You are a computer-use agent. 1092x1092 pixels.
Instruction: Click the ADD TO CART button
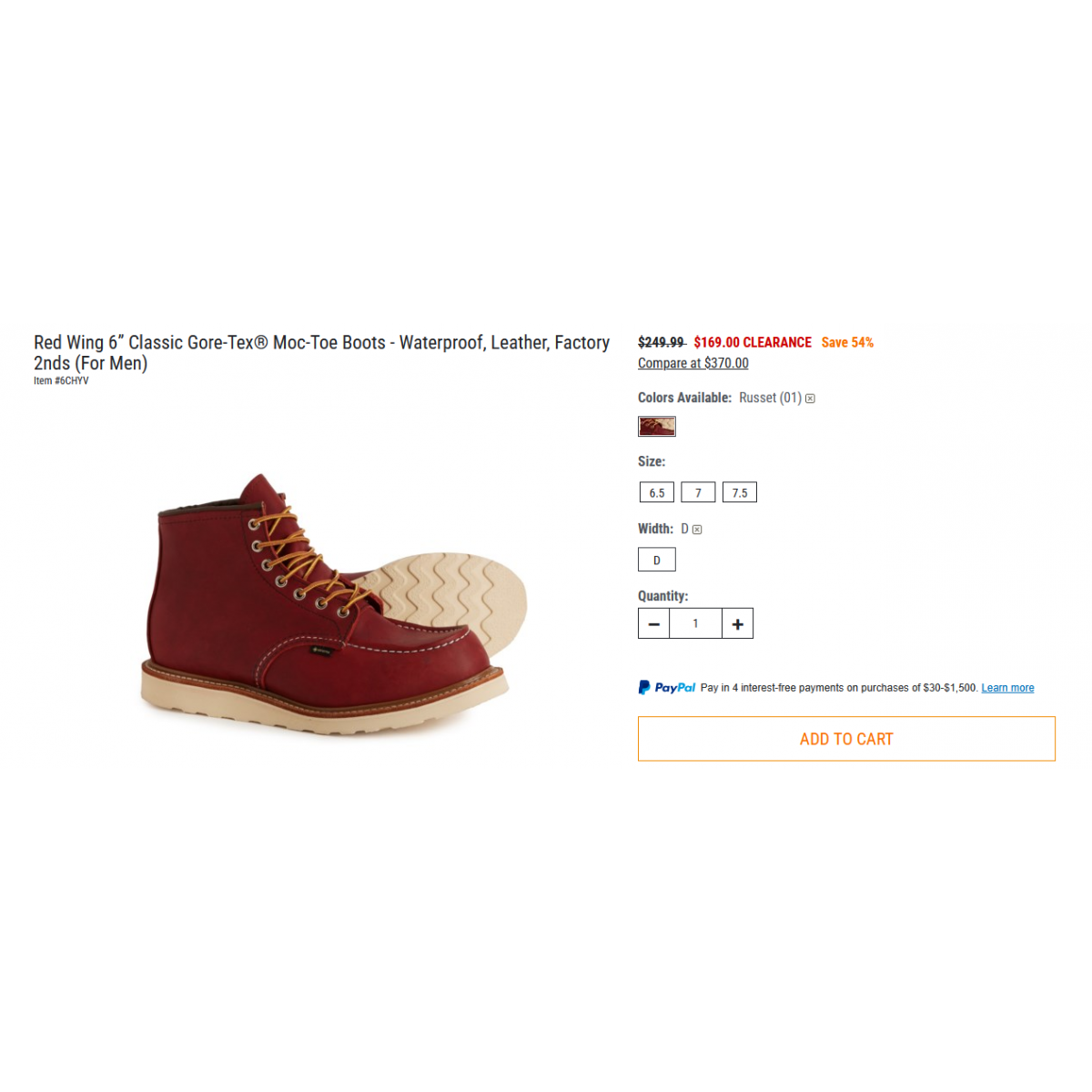846,739
